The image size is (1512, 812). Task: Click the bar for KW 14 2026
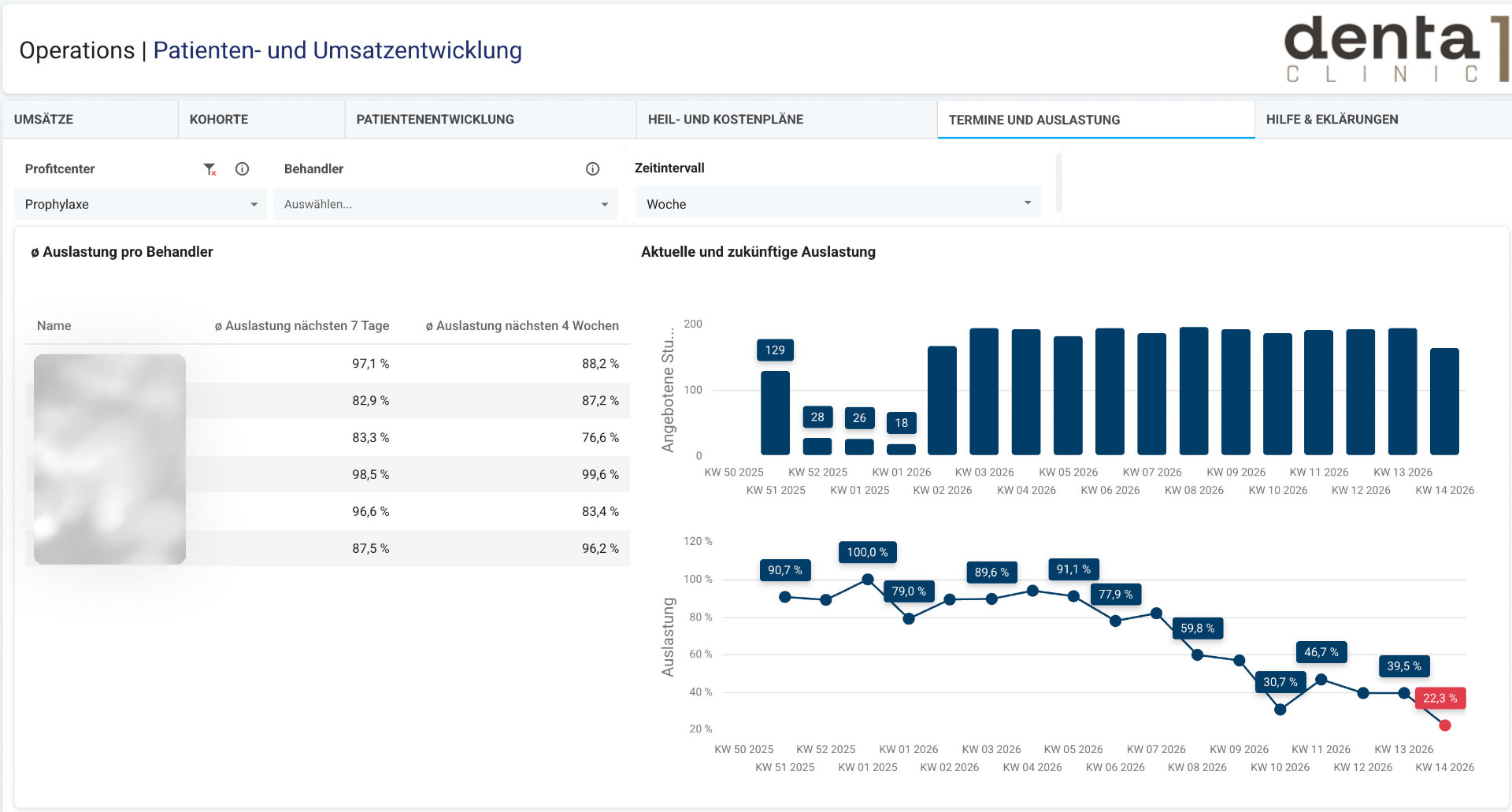pos(1444,402)
